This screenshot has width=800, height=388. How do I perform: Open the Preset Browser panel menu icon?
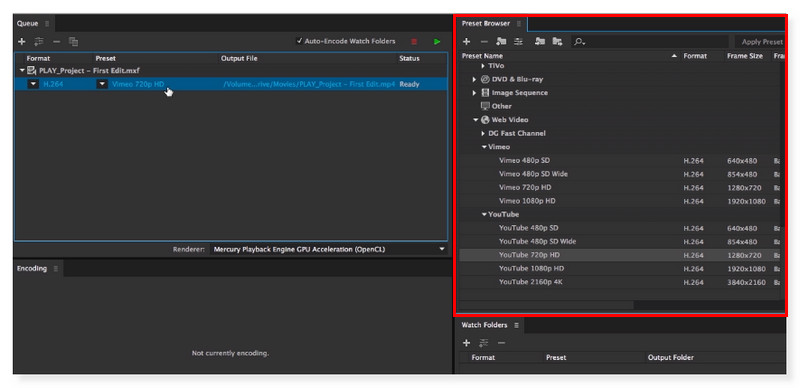(519, 23)
